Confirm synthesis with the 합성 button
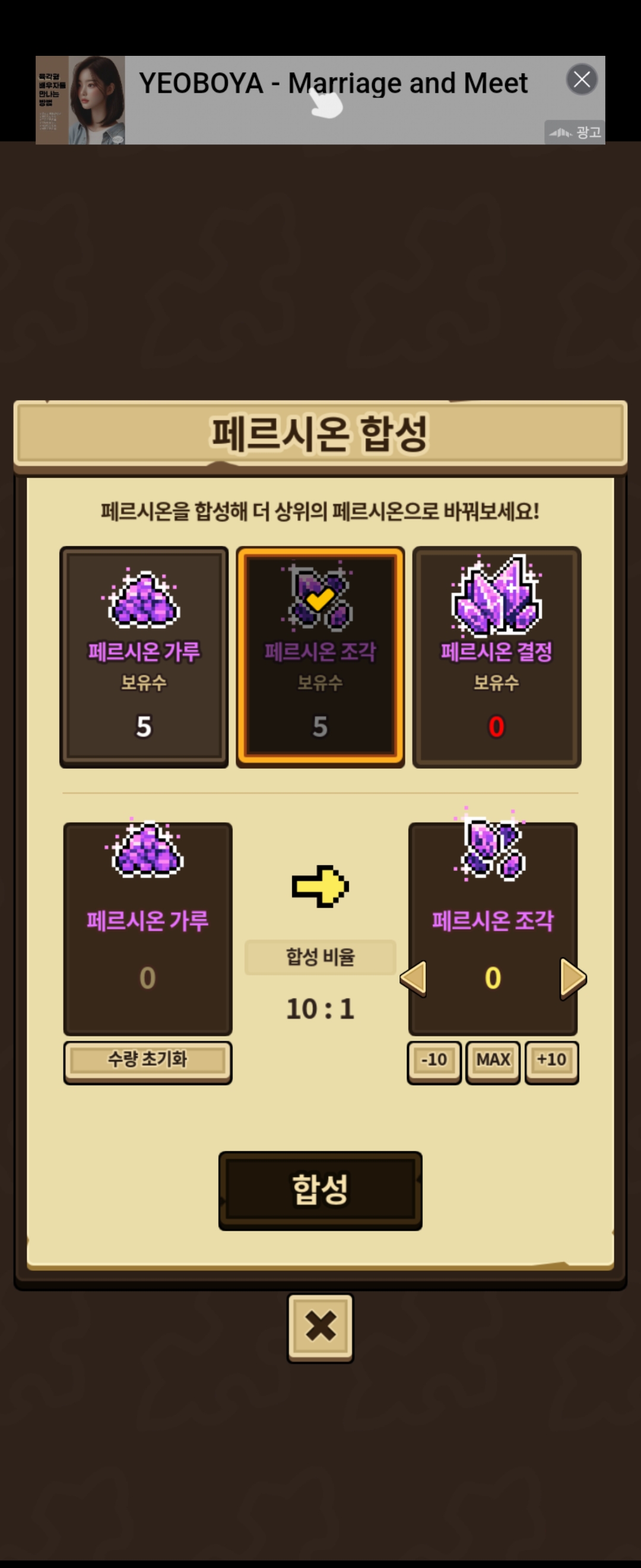Image resolution: width=641 pixels, height=1568 pixels. tap(320, 1190)
